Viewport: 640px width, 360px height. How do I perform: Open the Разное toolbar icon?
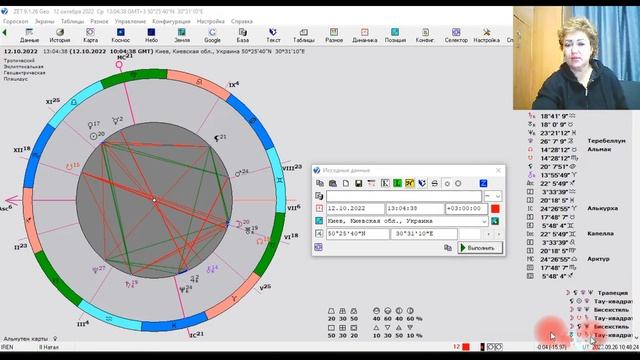coord(334,36)
